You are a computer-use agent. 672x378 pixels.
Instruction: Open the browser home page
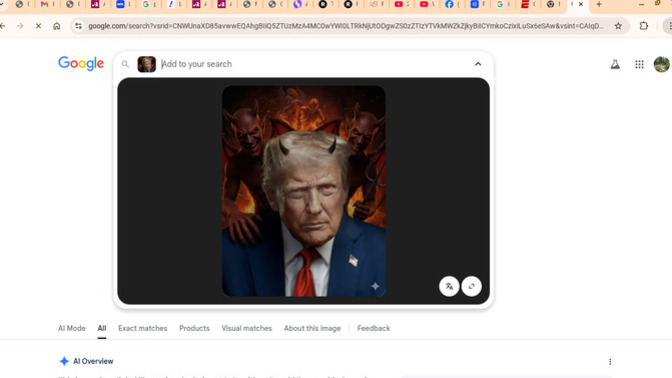click(57, 26)
